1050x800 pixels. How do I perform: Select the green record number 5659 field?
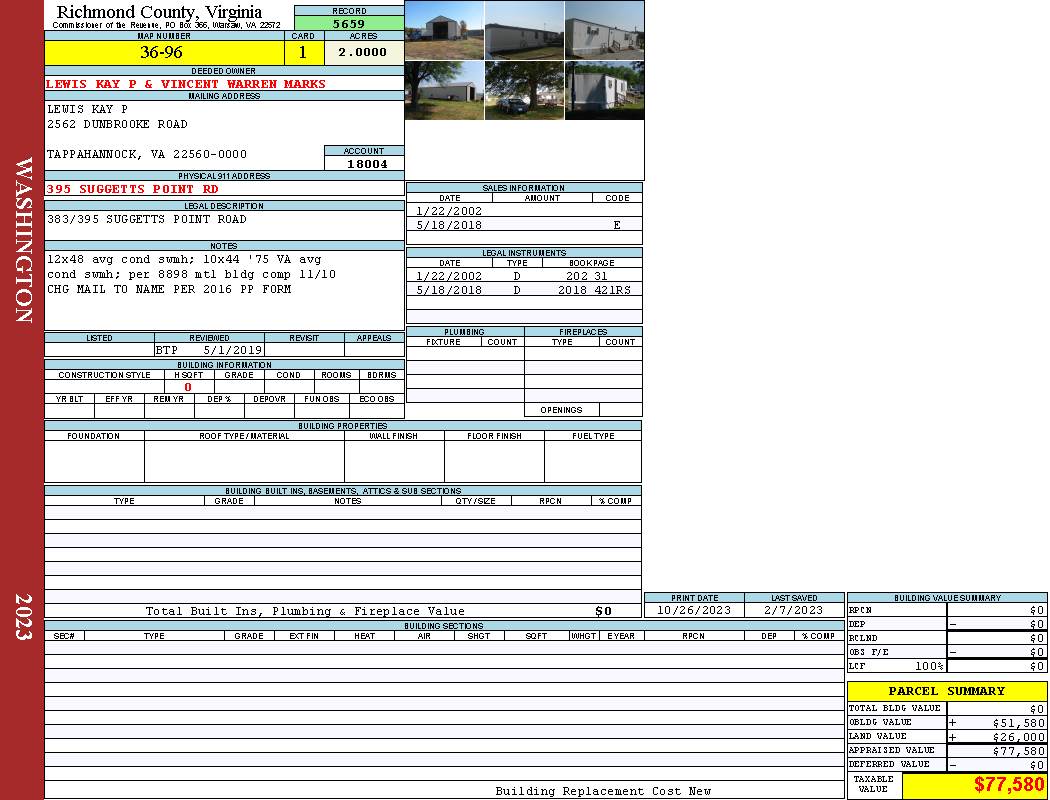pyautogui.click(x=349, y=23)
